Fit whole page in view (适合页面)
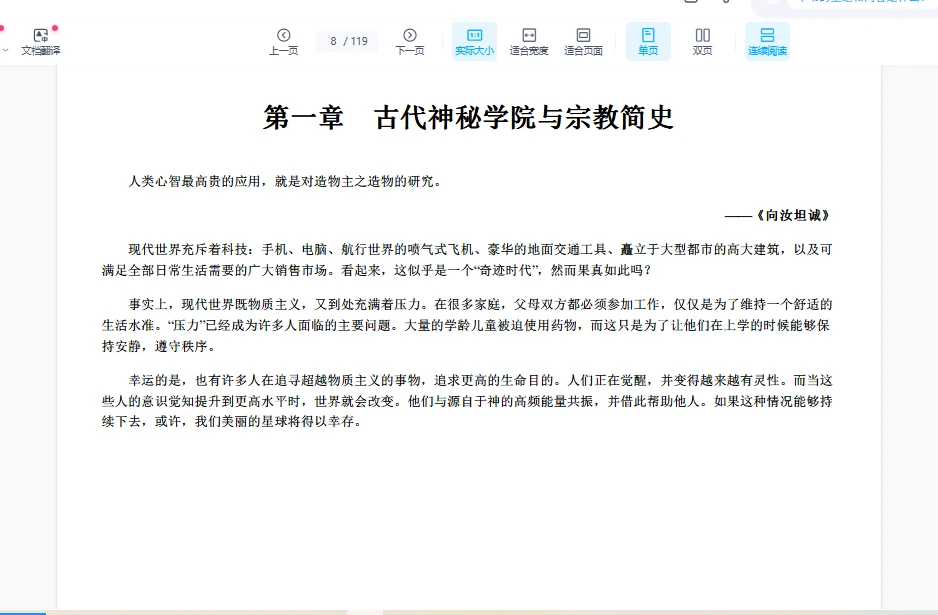Image resolution: width=938 pixels, height=615 pixels. tap(583, 41)
